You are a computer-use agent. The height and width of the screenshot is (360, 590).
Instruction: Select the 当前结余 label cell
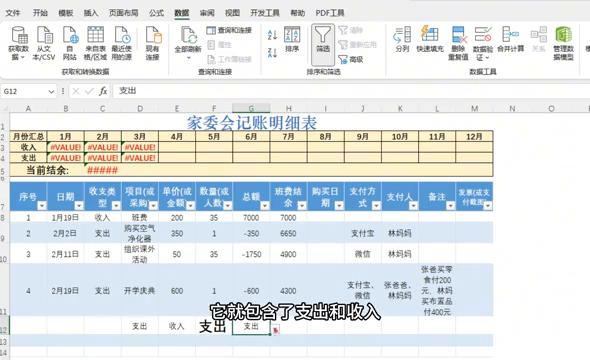coord(47,170)
